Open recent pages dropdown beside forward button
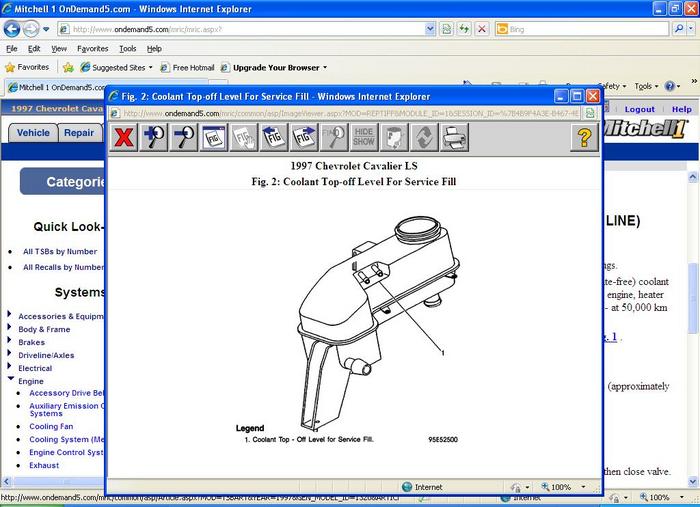Image resolution: width=700 pixels, height=507 pixels. pyautogui.click(x=46, y=30)
